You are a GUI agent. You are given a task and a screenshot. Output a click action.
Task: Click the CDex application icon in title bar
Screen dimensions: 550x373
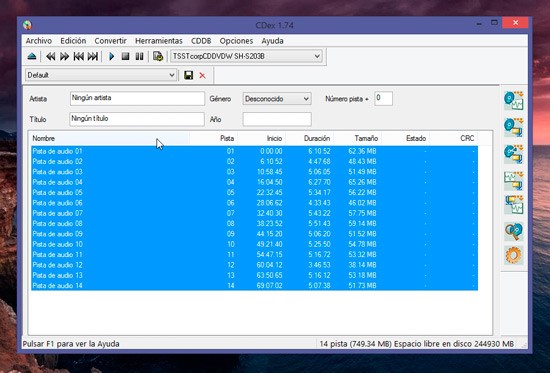tap(27, 25)
